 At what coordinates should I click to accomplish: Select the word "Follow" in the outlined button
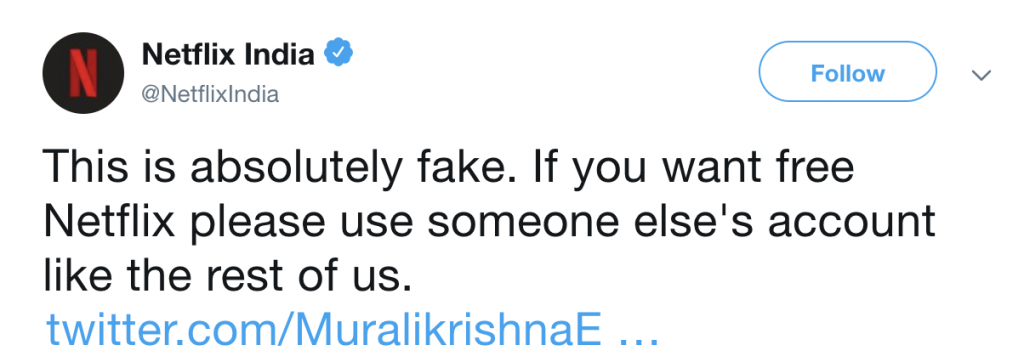coord(847,73)
